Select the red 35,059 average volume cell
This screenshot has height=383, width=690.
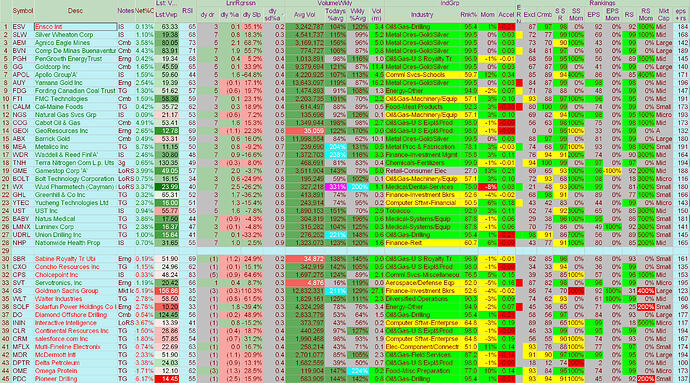tap(305, 131)
